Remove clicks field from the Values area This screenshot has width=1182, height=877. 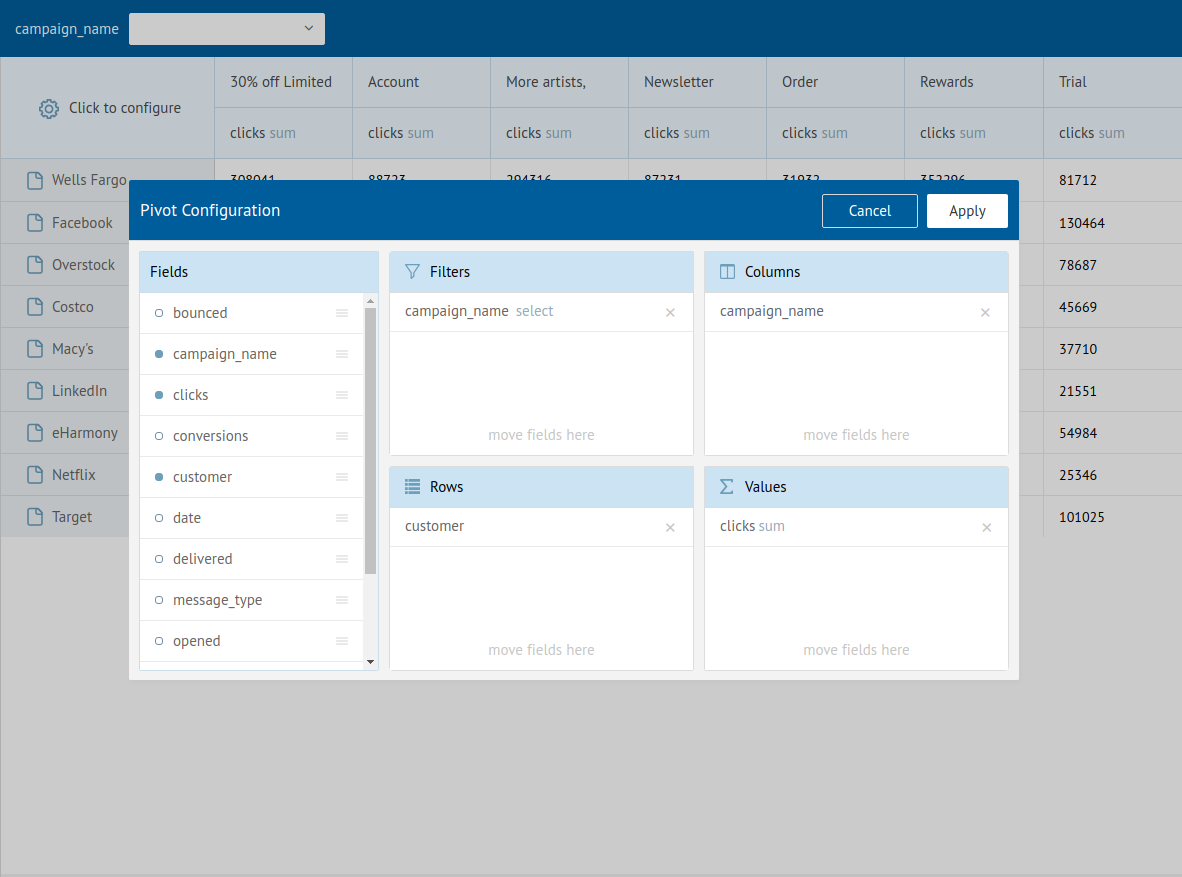[986, 528]
